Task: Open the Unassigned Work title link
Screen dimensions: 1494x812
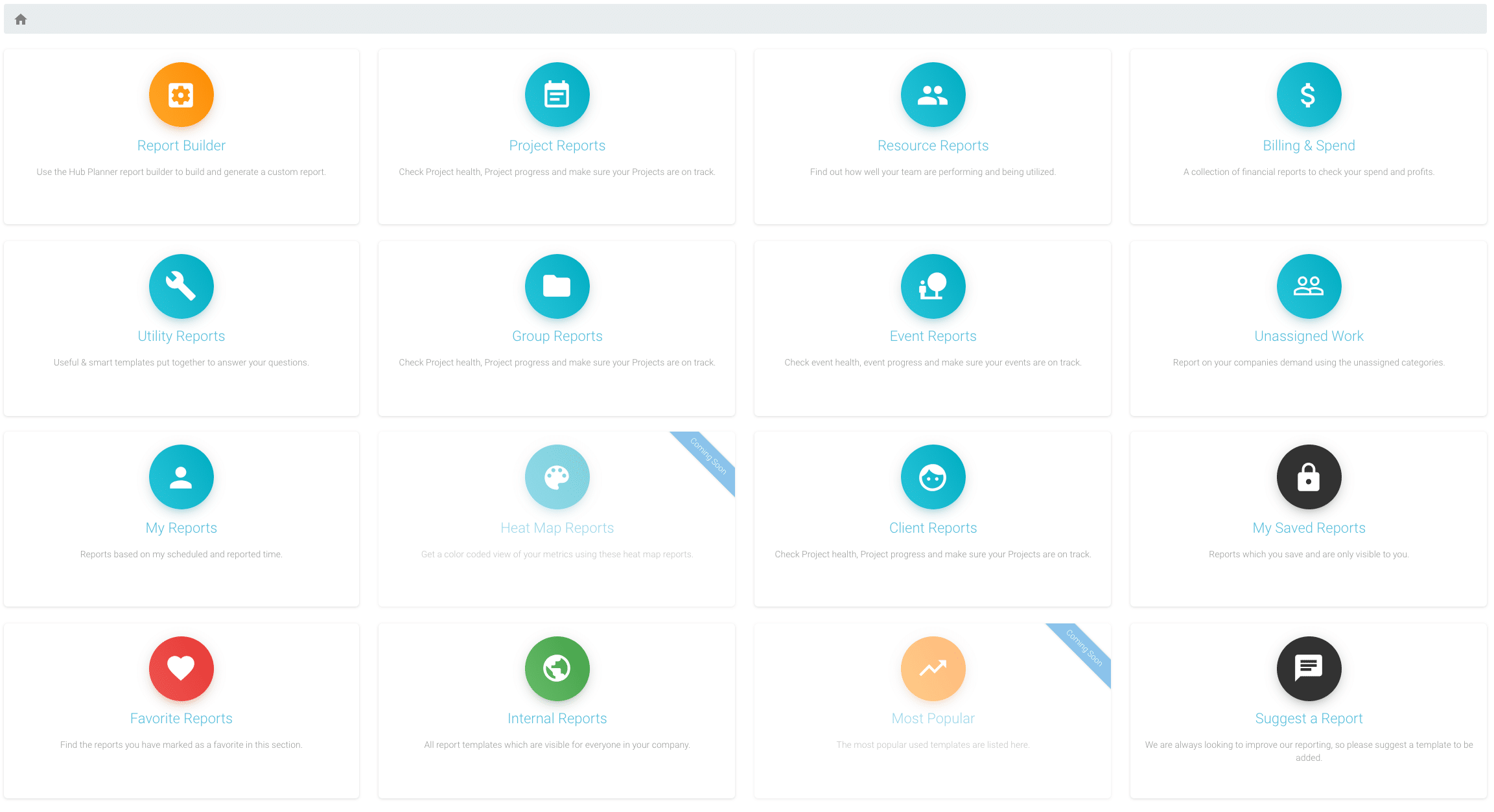Action: click(1309, 336)
